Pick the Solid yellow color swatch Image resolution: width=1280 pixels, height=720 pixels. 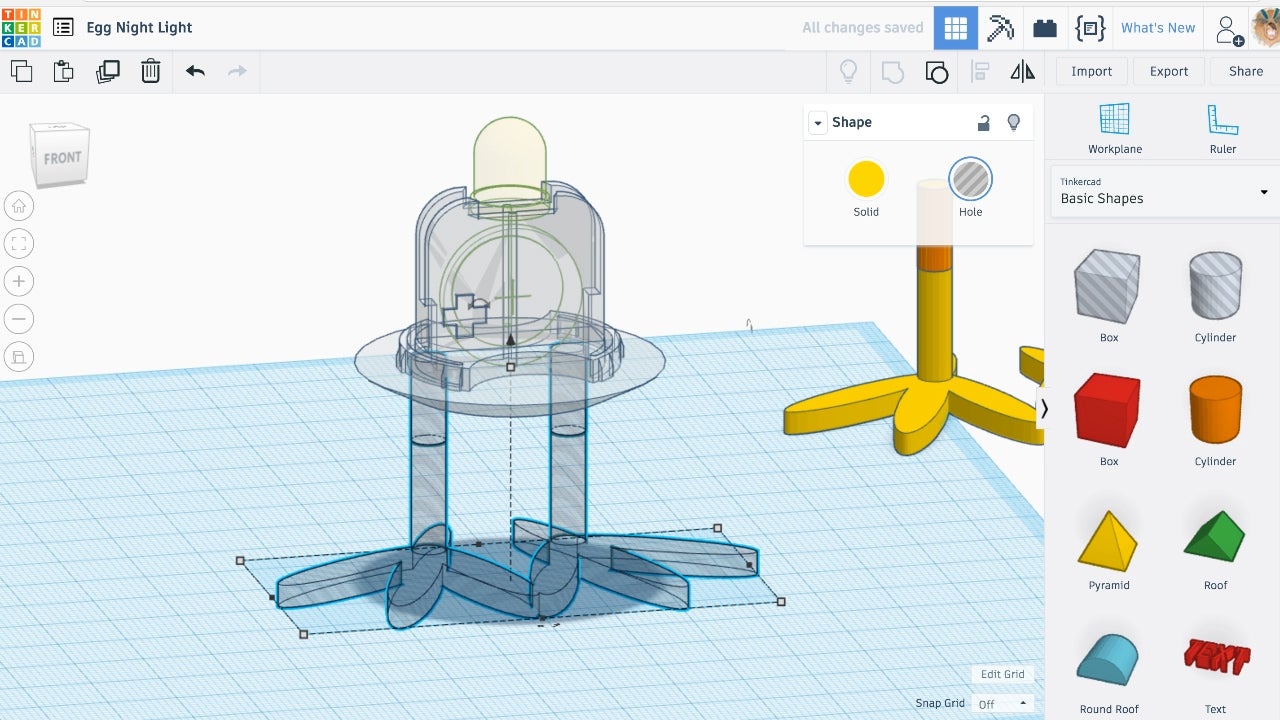(866, 180)
